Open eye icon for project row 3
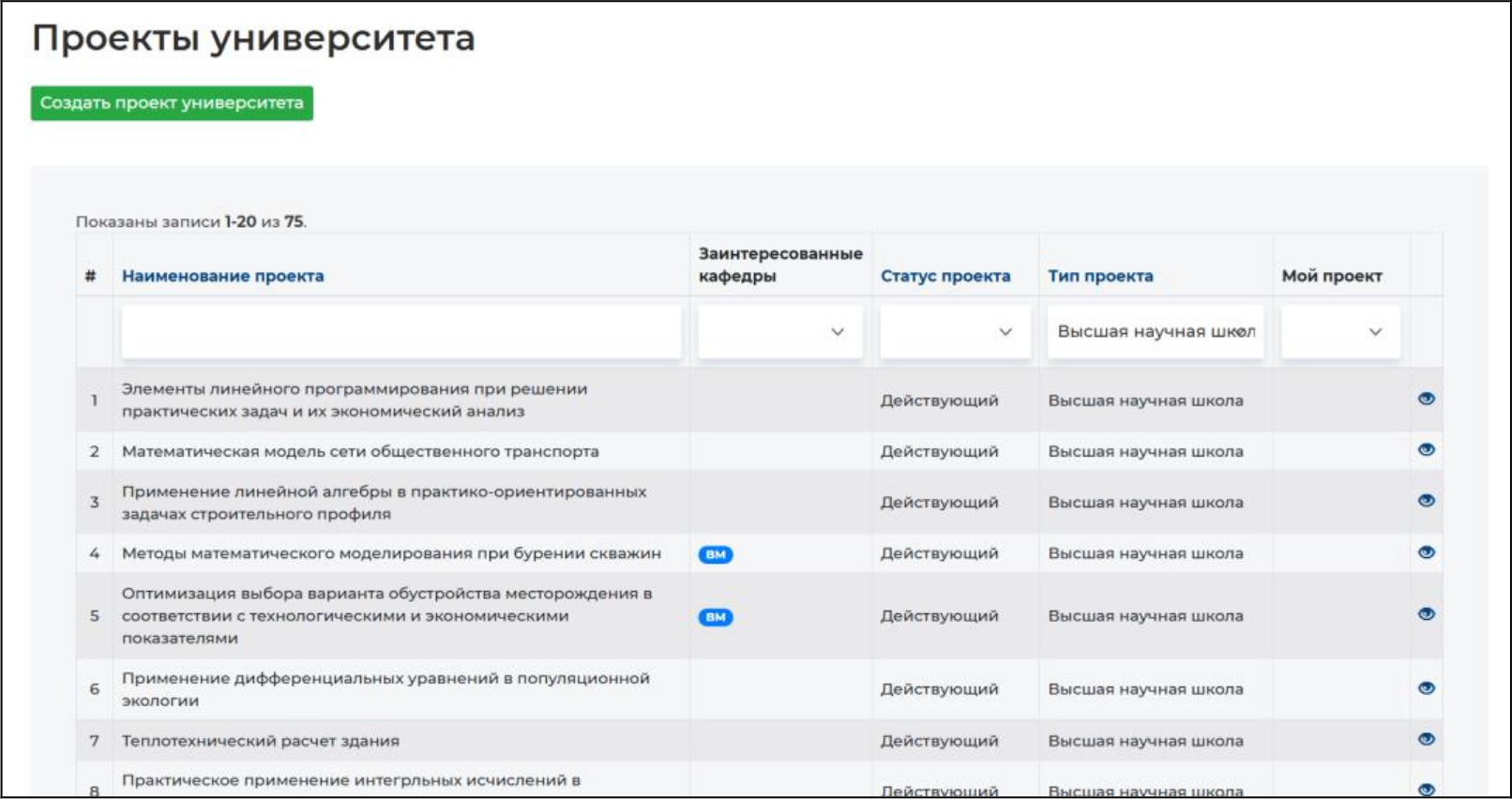 [1426, 501]
